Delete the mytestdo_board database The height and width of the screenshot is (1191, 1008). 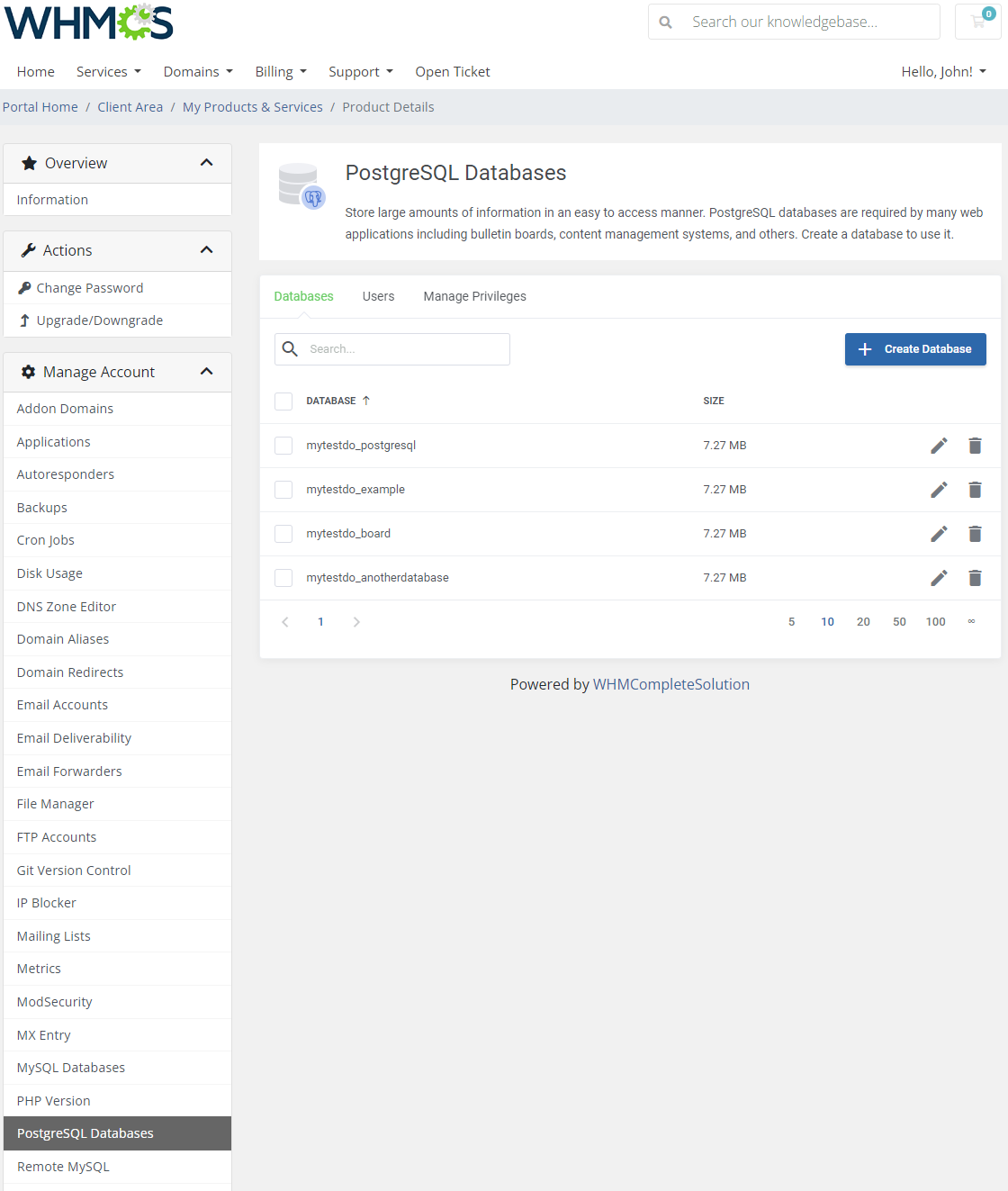click(975, 534)
